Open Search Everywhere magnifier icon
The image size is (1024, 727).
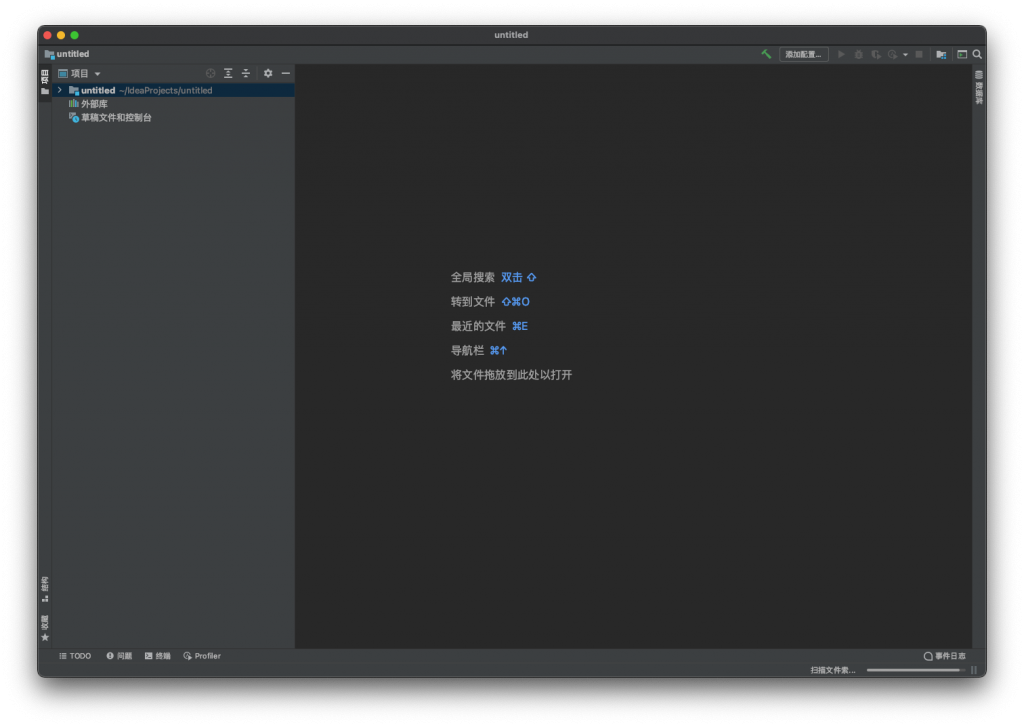977,54
